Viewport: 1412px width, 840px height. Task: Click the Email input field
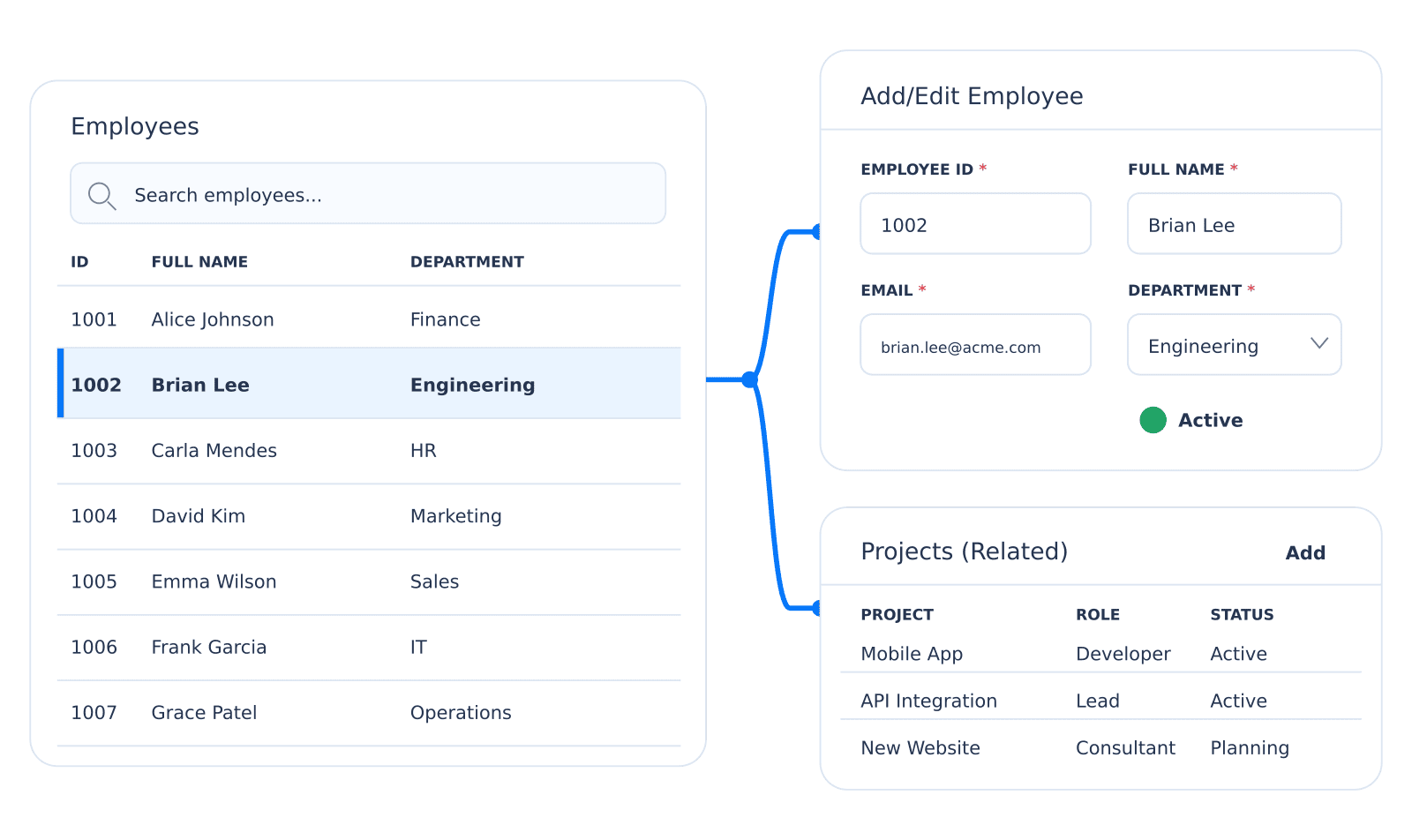[x=975, y=345]
